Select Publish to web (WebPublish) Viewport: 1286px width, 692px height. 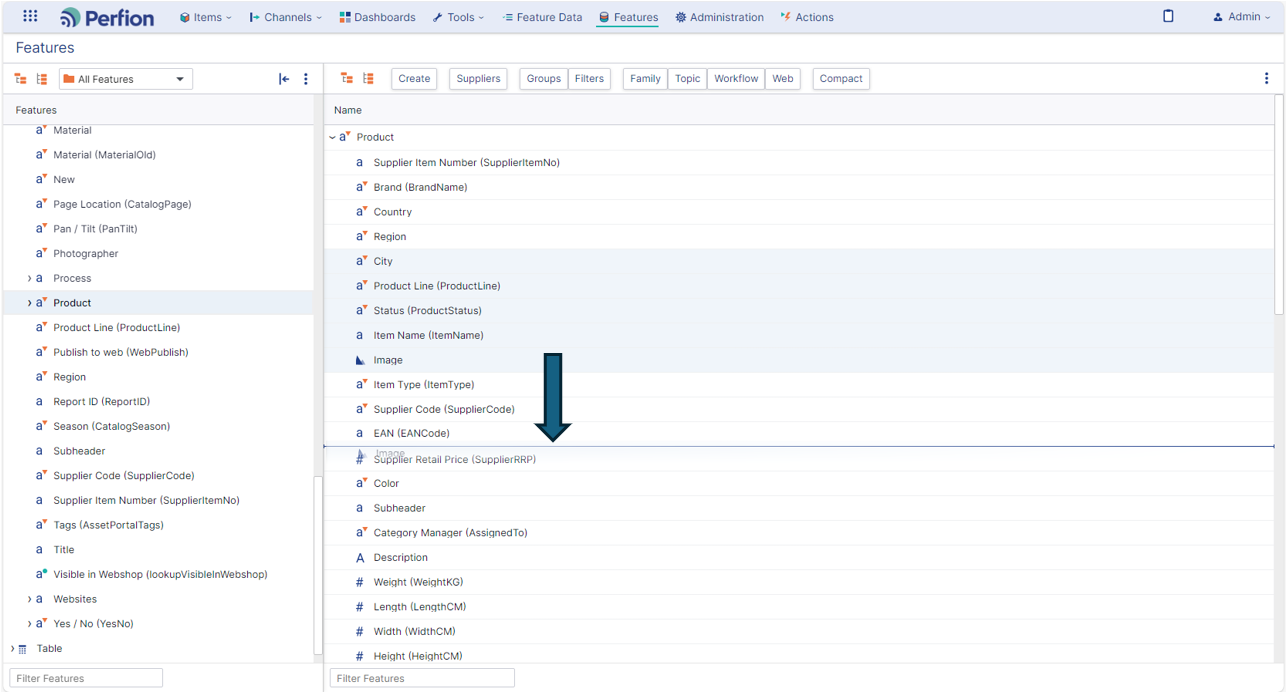coord(121,352)
